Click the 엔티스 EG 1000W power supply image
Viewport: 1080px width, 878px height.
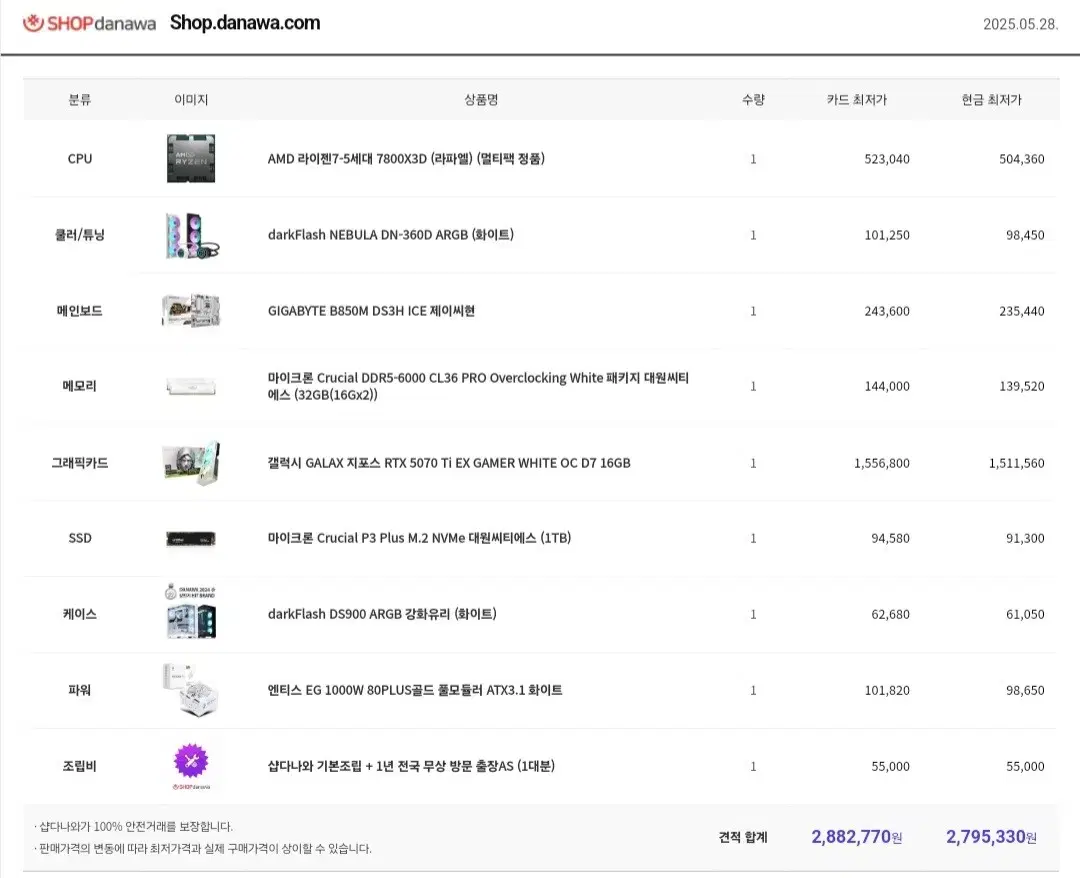pos(190,690)
